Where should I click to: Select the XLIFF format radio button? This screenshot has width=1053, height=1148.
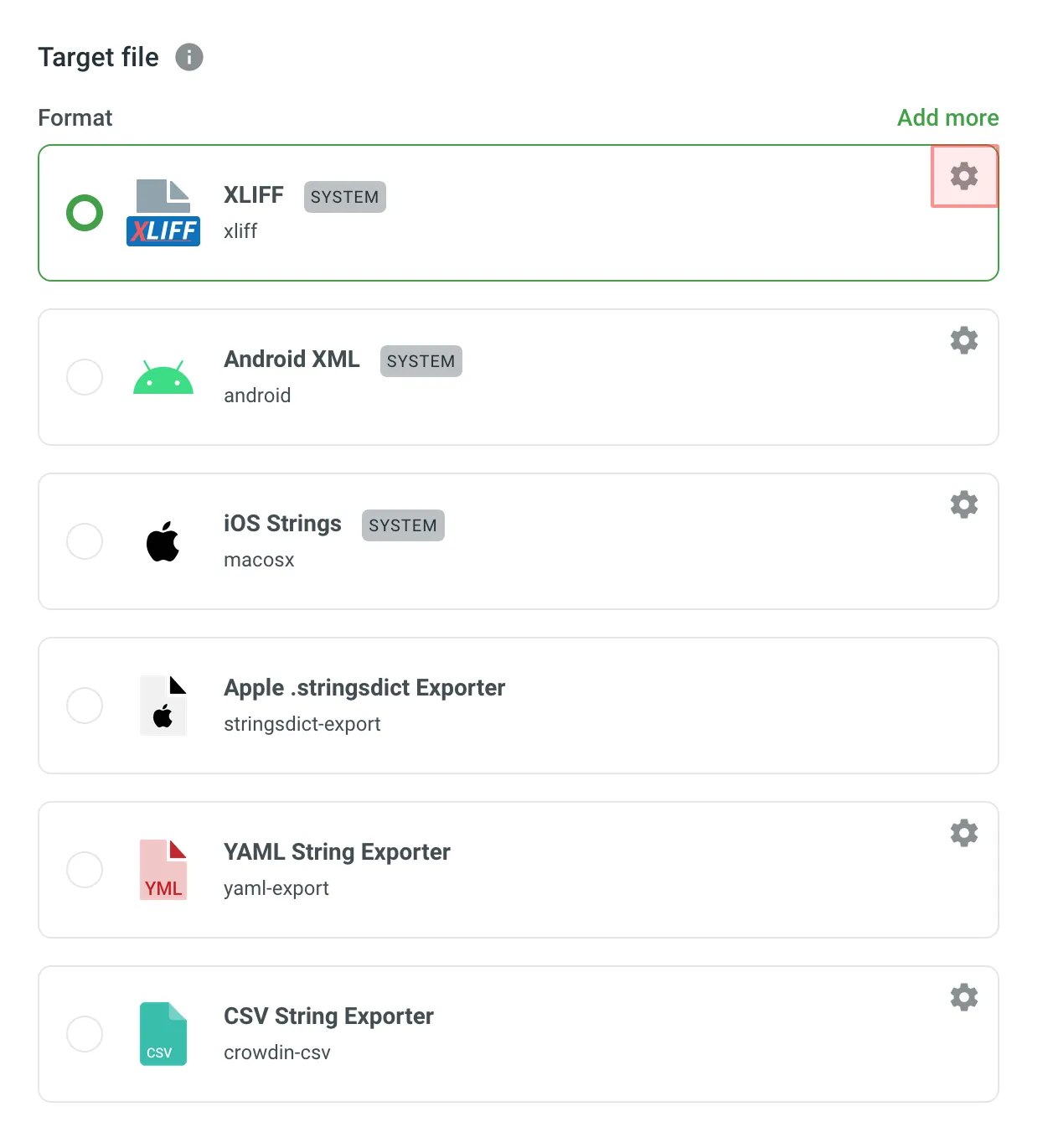84,213
